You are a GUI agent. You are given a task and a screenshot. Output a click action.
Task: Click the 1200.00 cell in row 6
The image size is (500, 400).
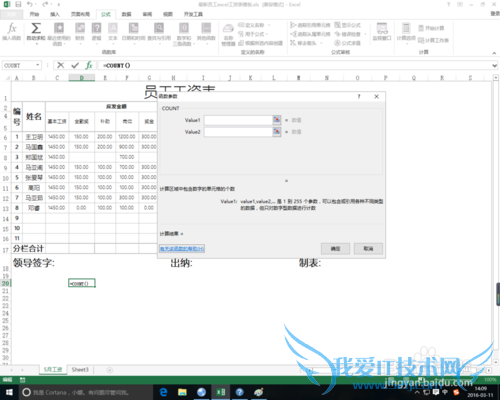pyautogui.click(x=127, y=137)
